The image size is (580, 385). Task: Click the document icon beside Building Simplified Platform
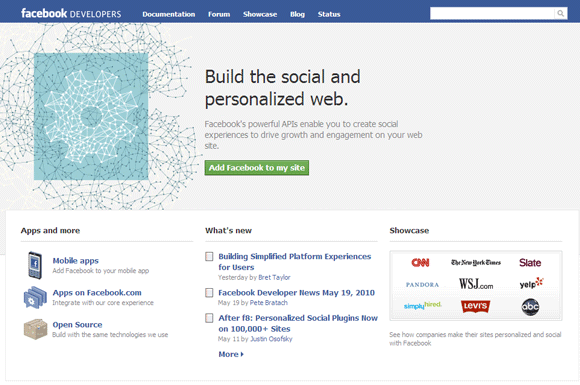click(x=209, y=256)
